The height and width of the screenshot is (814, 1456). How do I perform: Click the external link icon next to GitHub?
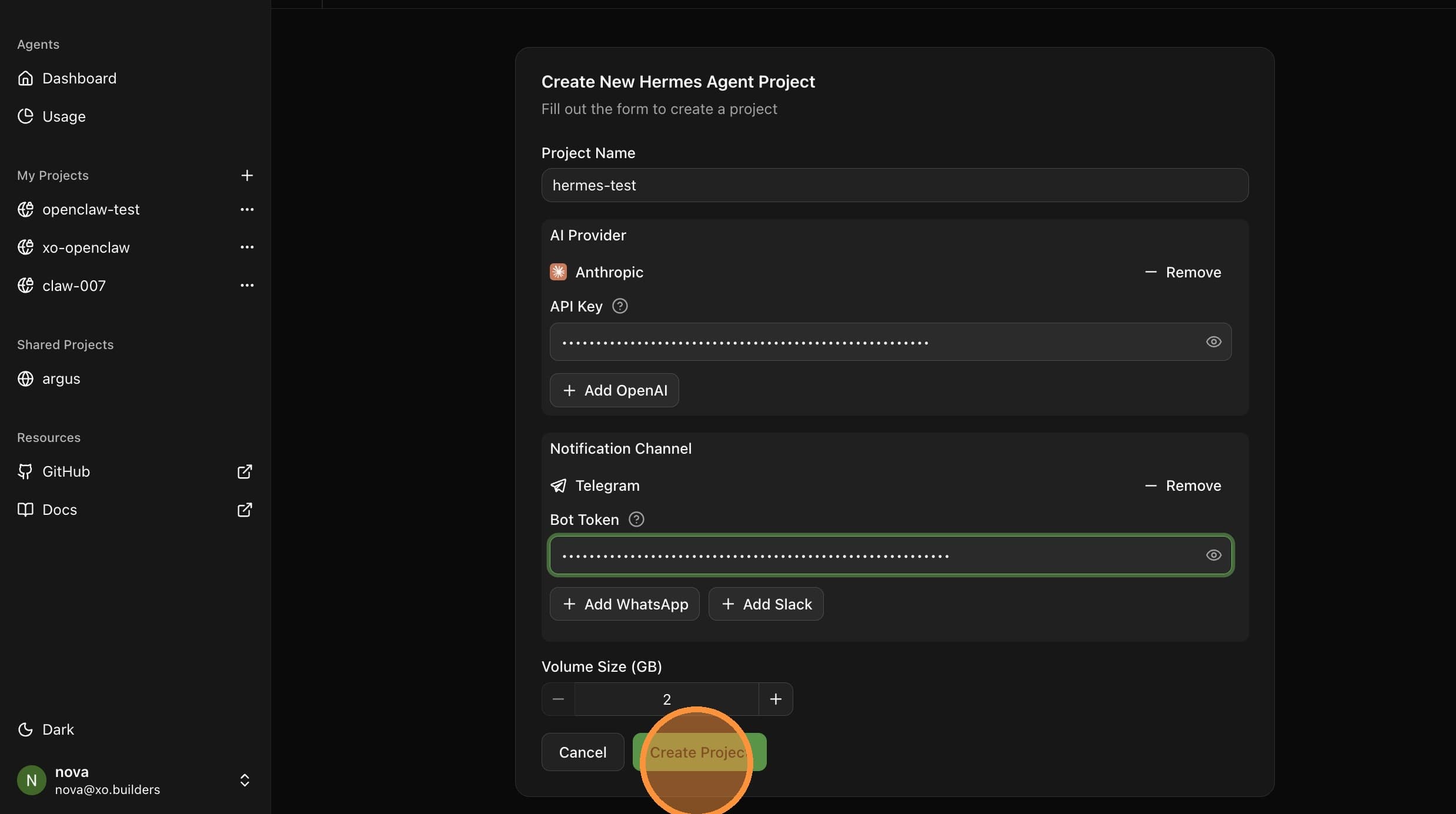245,471
